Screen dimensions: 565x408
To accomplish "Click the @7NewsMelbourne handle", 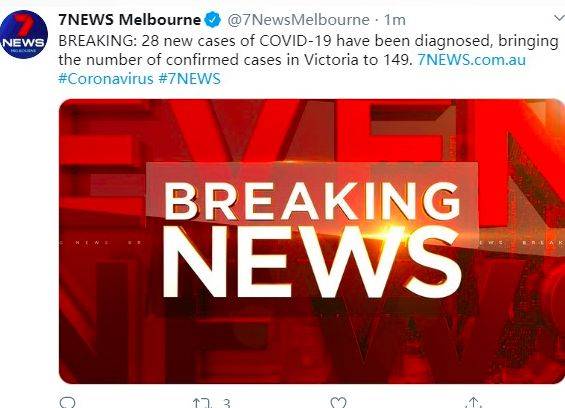I will pos(298,20).
